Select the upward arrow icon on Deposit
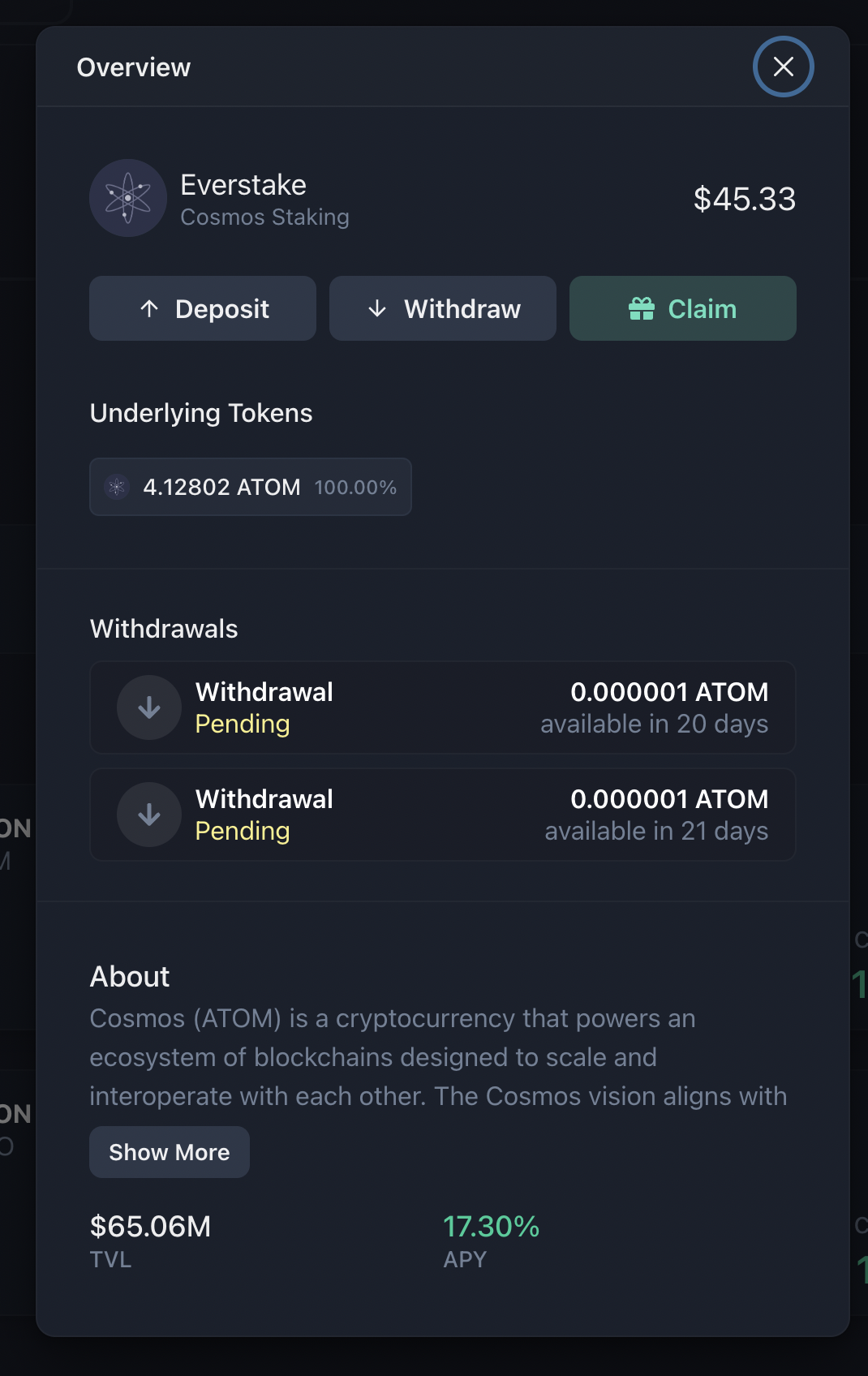Image resolution: width=868 pixels, height=1376 pixels. pyautogui.click(x=148, y=308)
